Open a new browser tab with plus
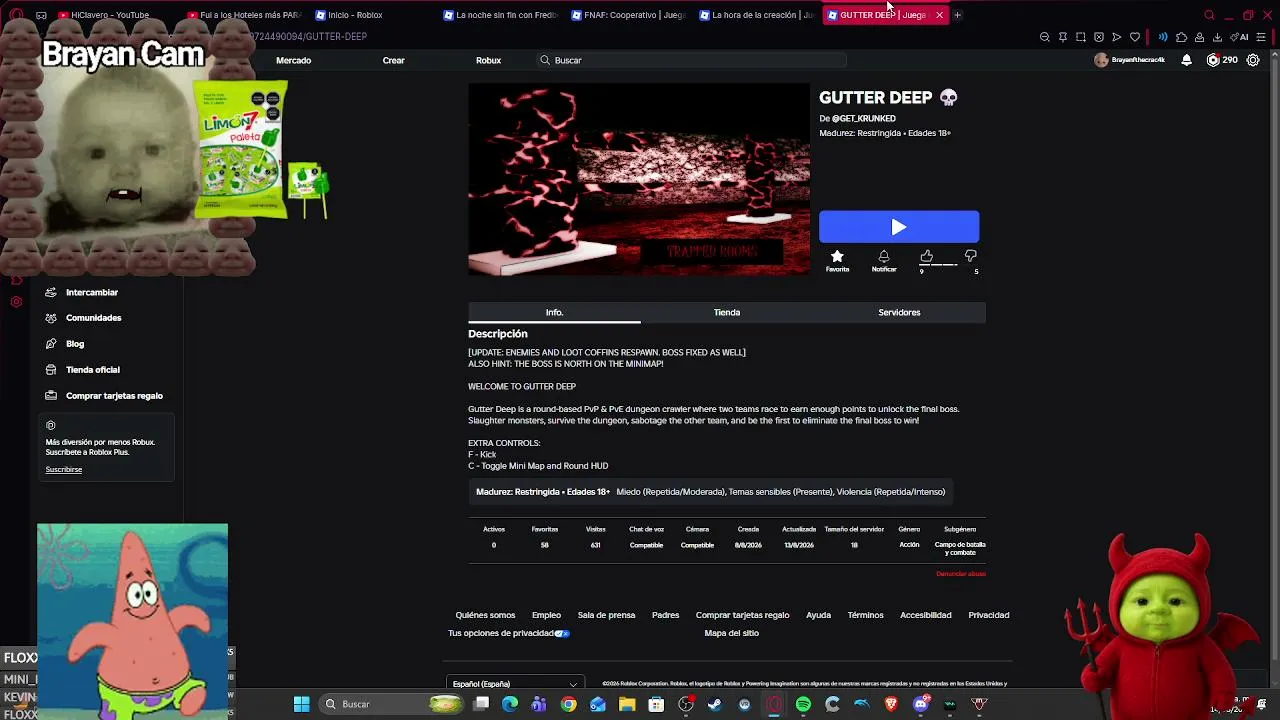This screenshot has height=720, width=1280. 957,15
